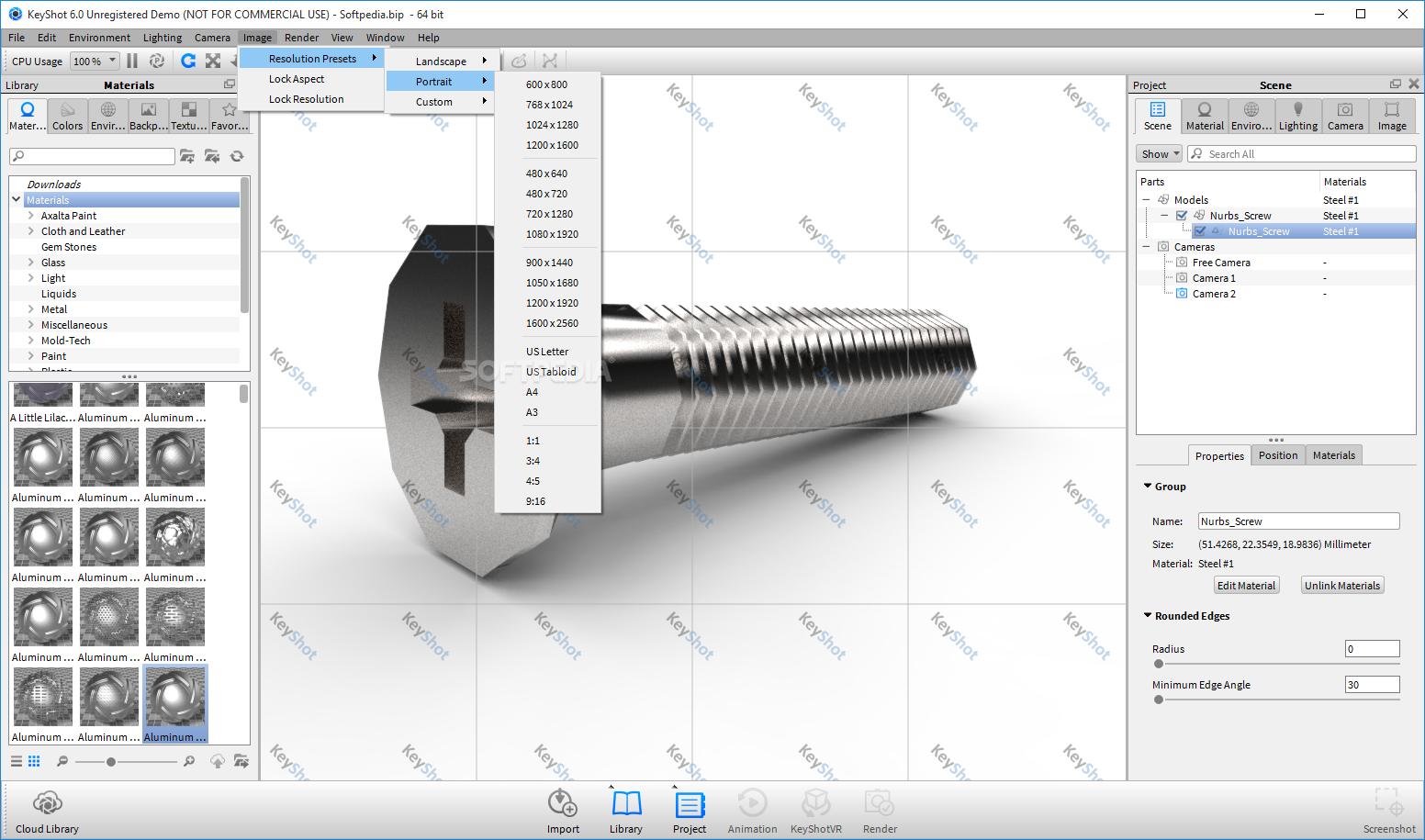Expand the Axalta Paint folder
The image size is (1425, 840).
(x=30, y=216)
